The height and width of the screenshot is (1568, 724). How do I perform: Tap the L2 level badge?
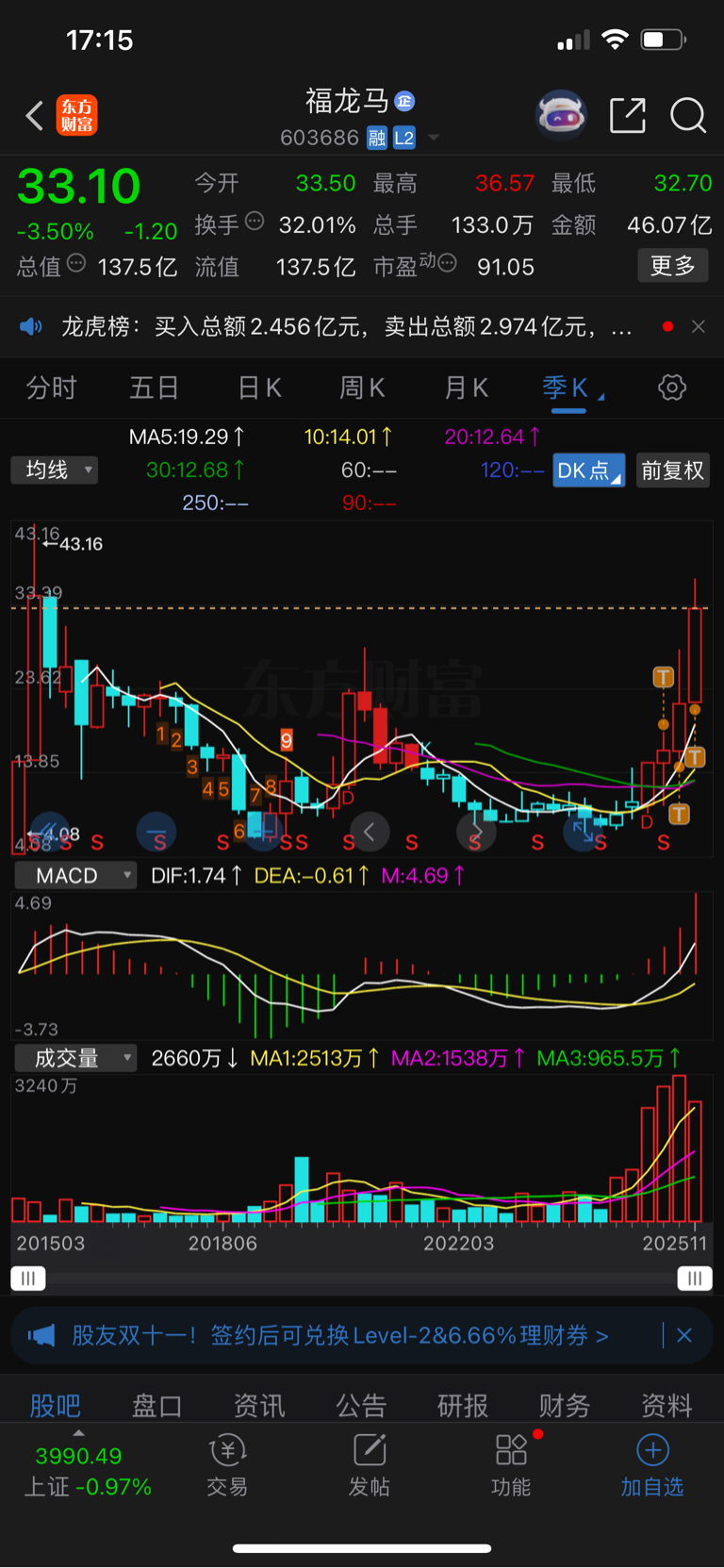pos(404,139)
